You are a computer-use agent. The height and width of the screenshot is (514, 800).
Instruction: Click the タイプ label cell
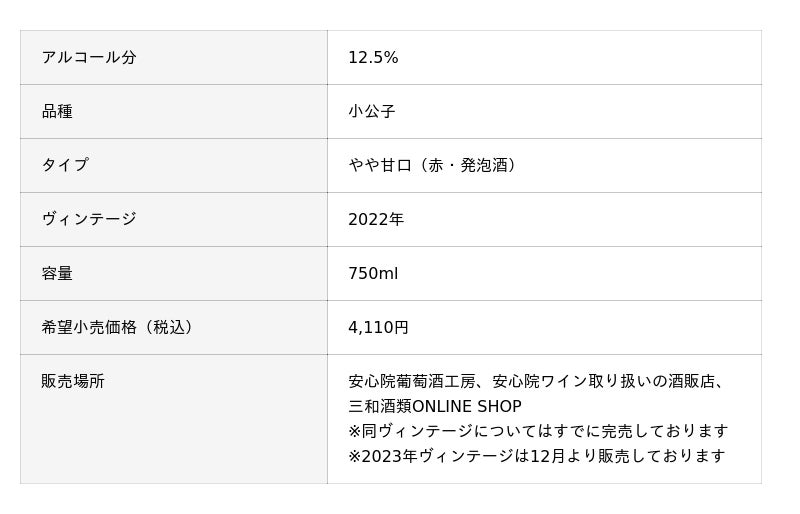click(x=65, y=166)
